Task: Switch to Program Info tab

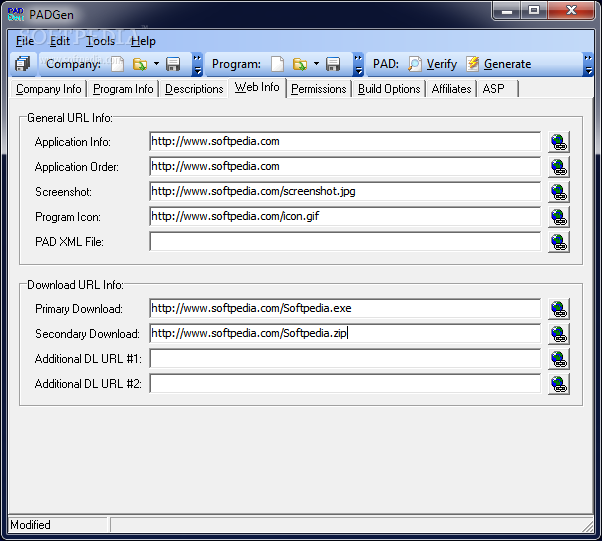Action: [x=123, y=89]
